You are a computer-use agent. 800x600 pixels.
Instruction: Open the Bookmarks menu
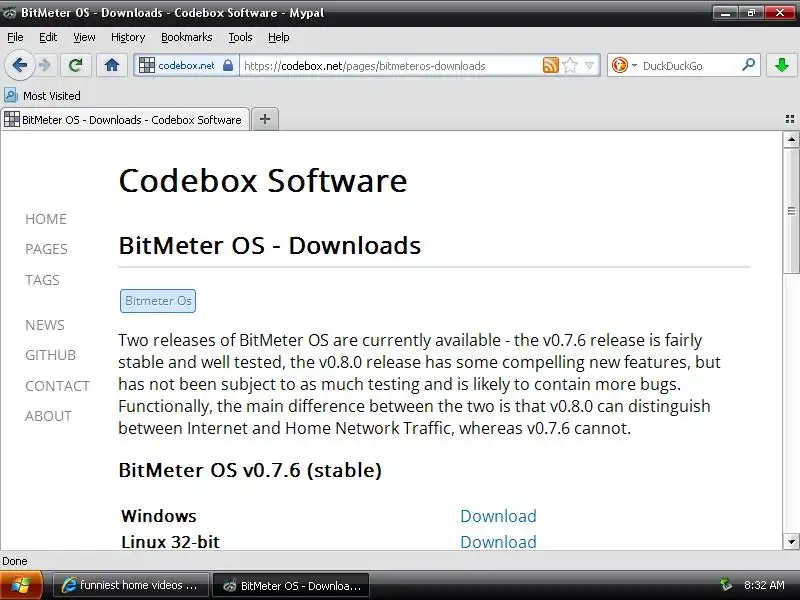pyautogui.click(x=187, y=37)
